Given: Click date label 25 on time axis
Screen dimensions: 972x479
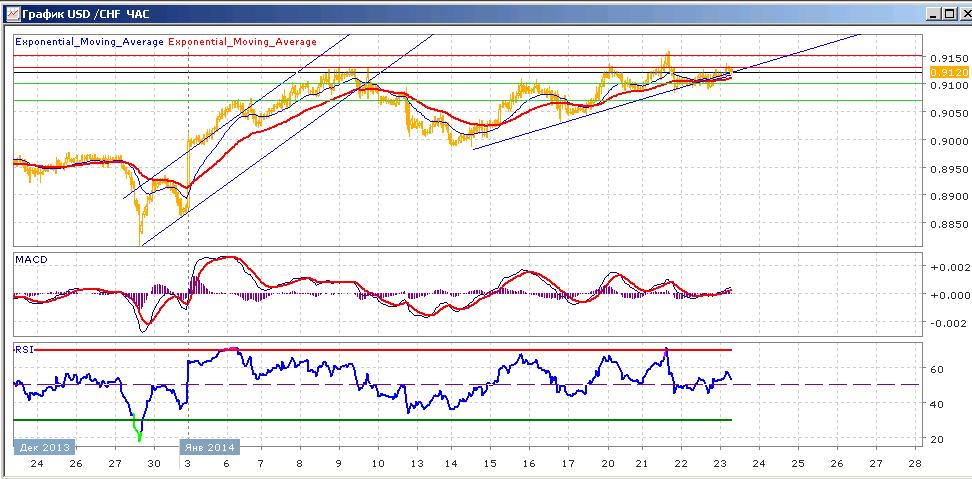Looking at the screenshot, I should (x=798, y=464).
